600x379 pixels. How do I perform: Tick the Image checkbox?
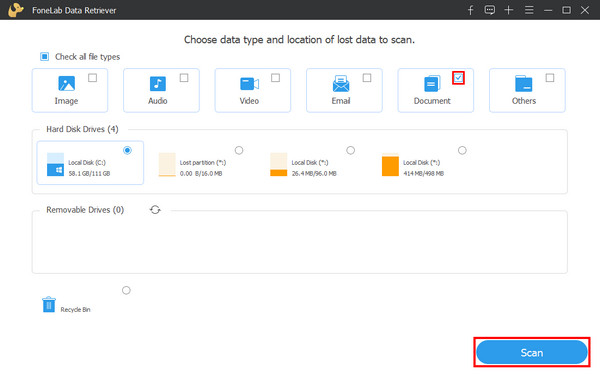(92, 78)
